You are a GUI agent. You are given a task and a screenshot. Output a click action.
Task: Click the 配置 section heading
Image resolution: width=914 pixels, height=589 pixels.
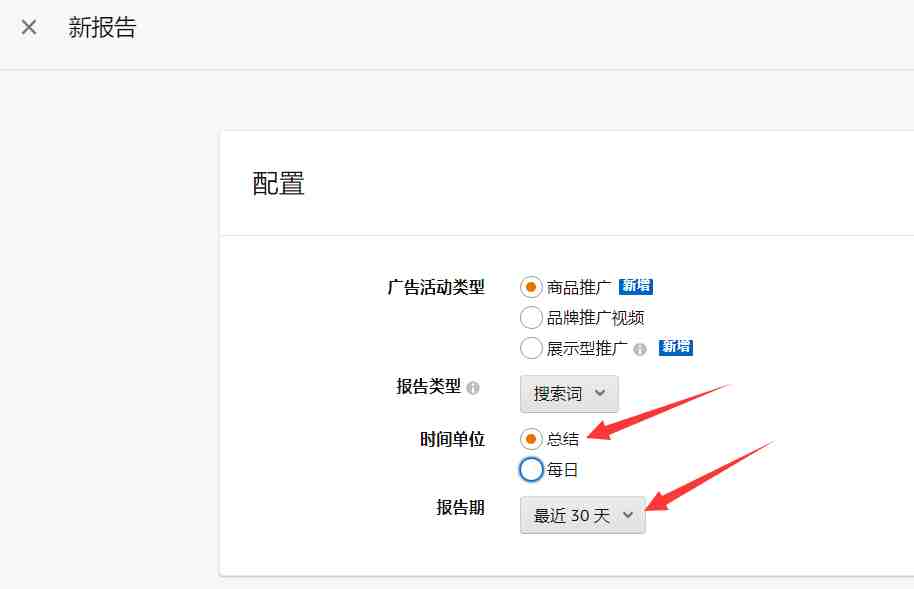click(278, 184)
